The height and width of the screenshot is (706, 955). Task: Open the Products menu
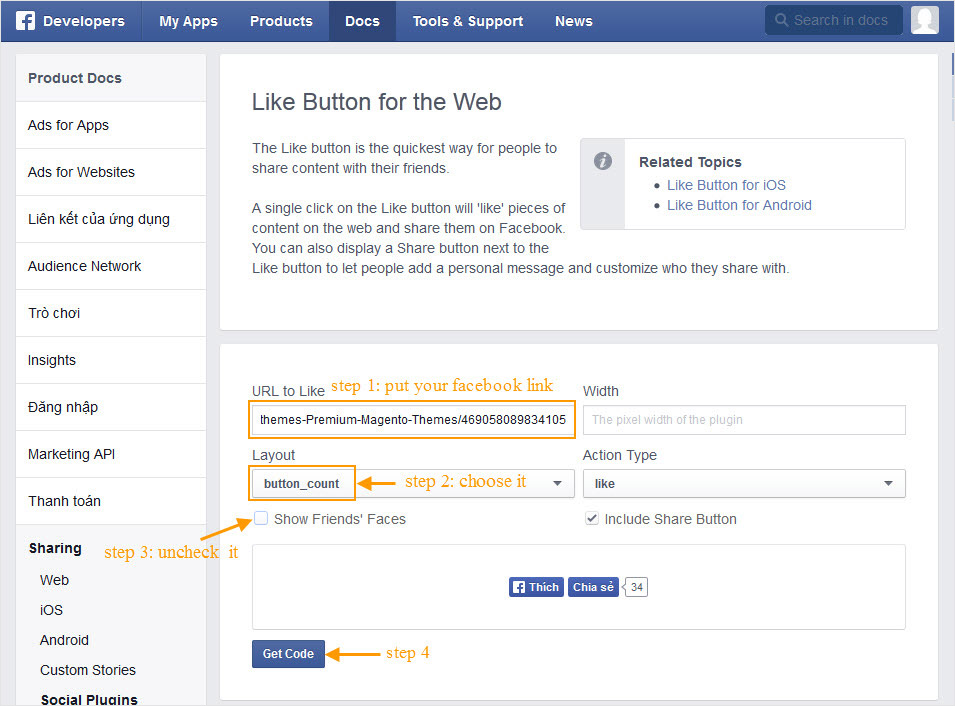[x=281, y=21]
